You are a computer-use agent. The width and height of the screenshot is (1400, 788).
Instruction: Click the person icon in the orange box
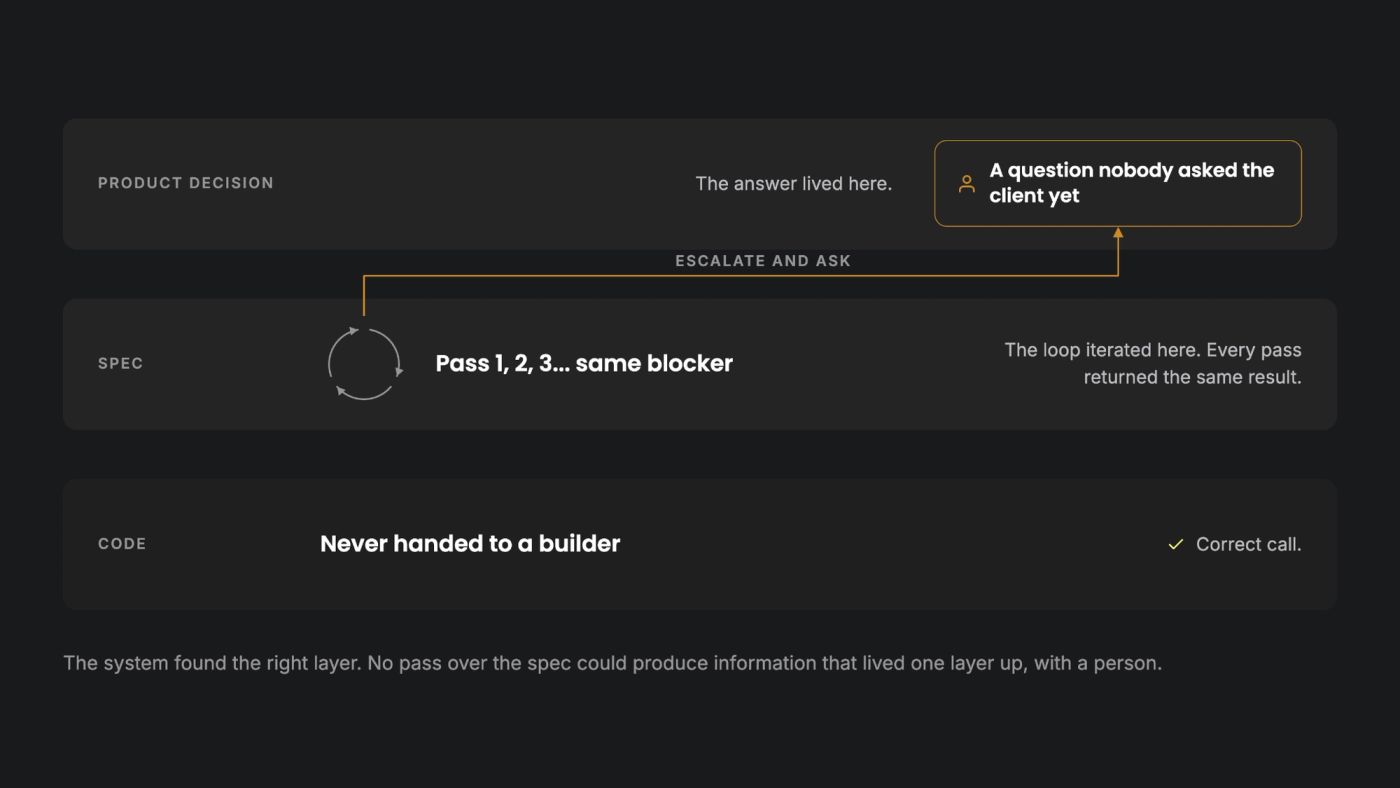click(966, 184)
